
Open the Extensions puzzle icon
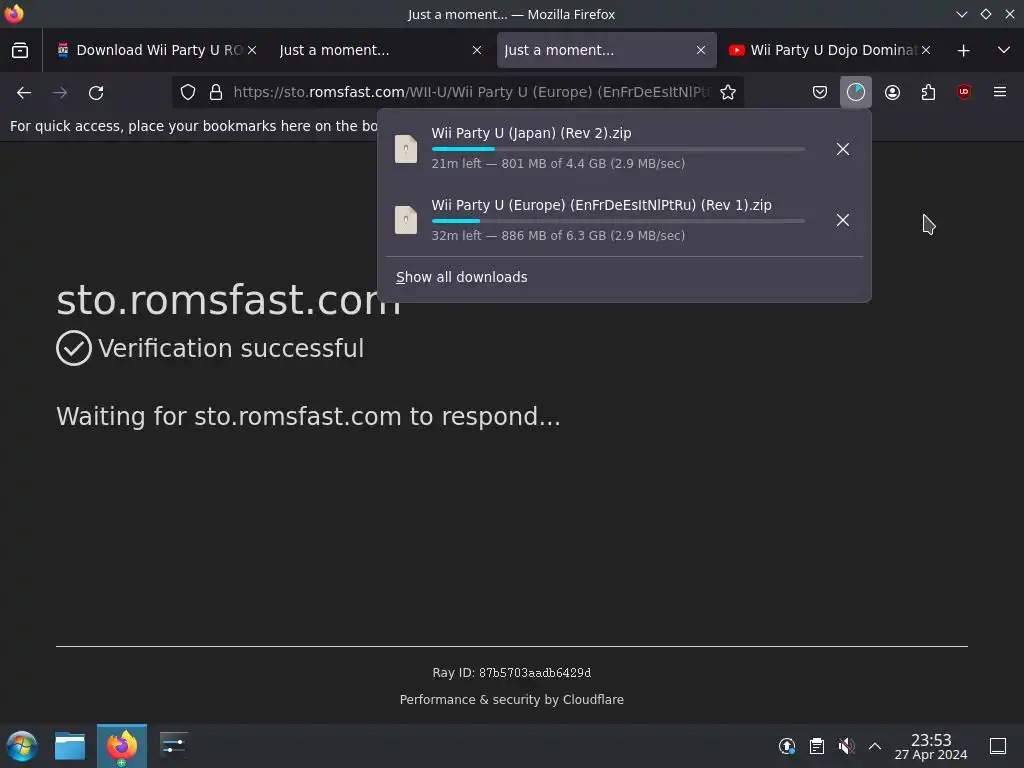click(x=928, y=93)
